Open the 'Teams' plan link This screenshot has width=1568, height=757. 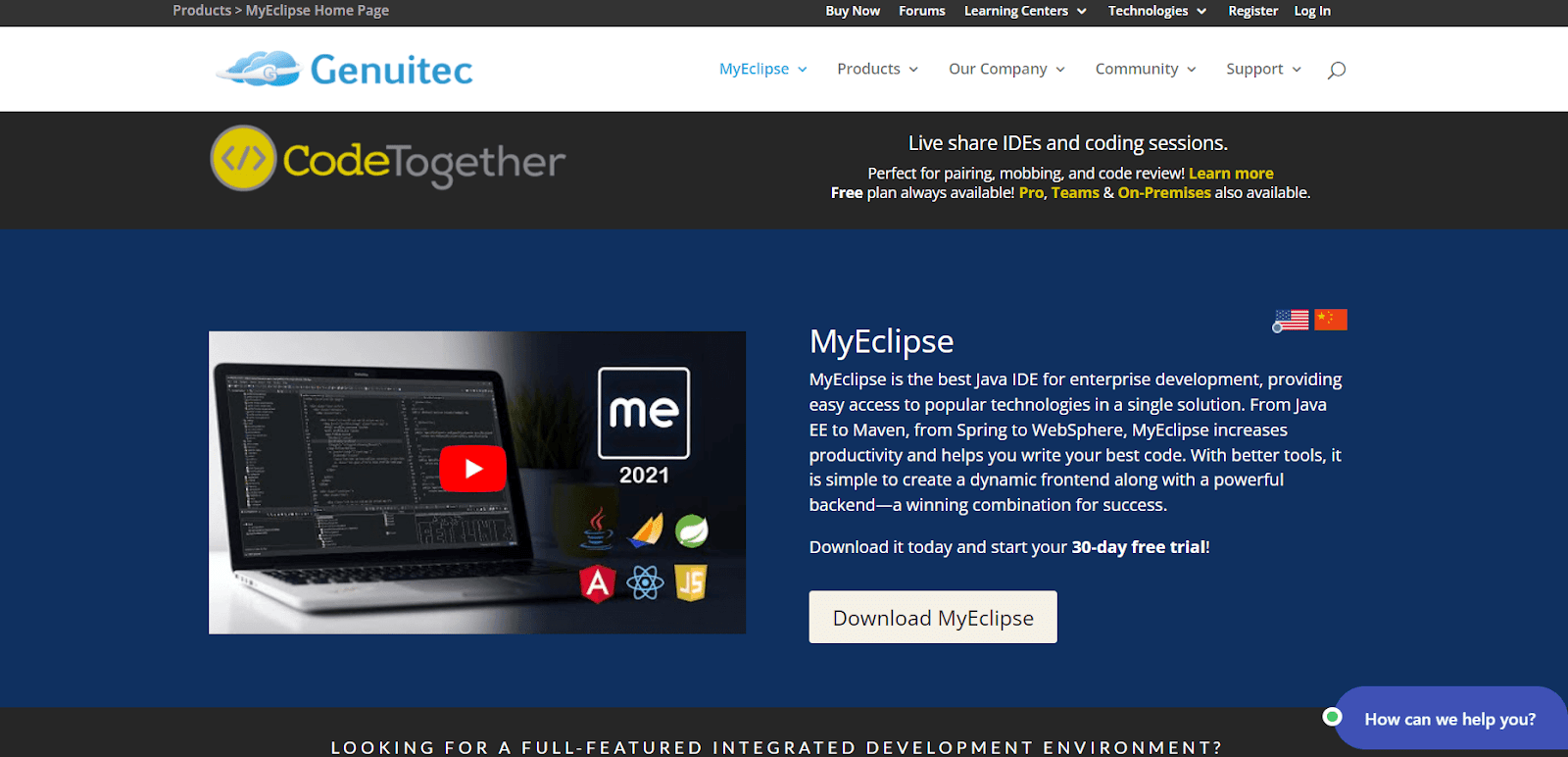pyautogui.click(x=1075, y=193)
